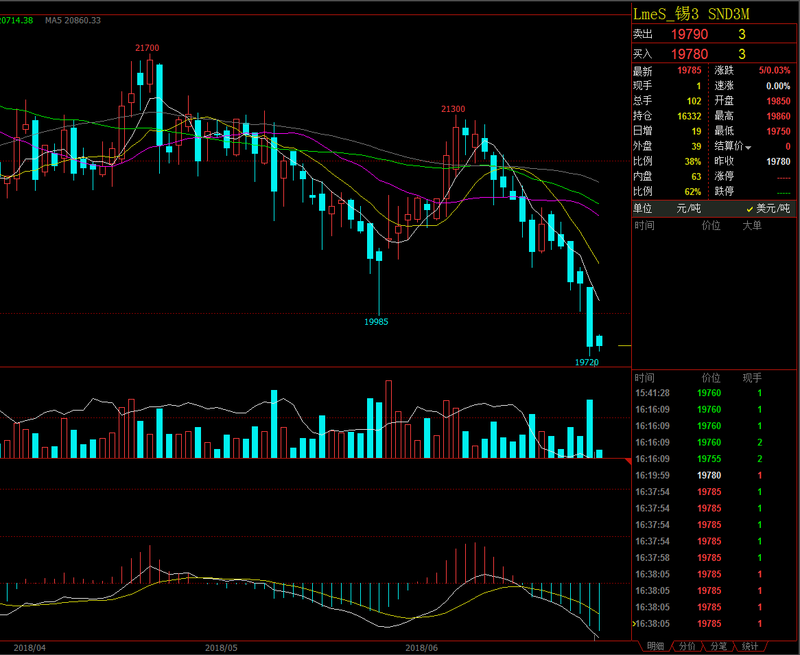Click the MA5 20860.33 indicator label
Image resolution: width=800 pixels, height=655 pixels.
[72, 20]
